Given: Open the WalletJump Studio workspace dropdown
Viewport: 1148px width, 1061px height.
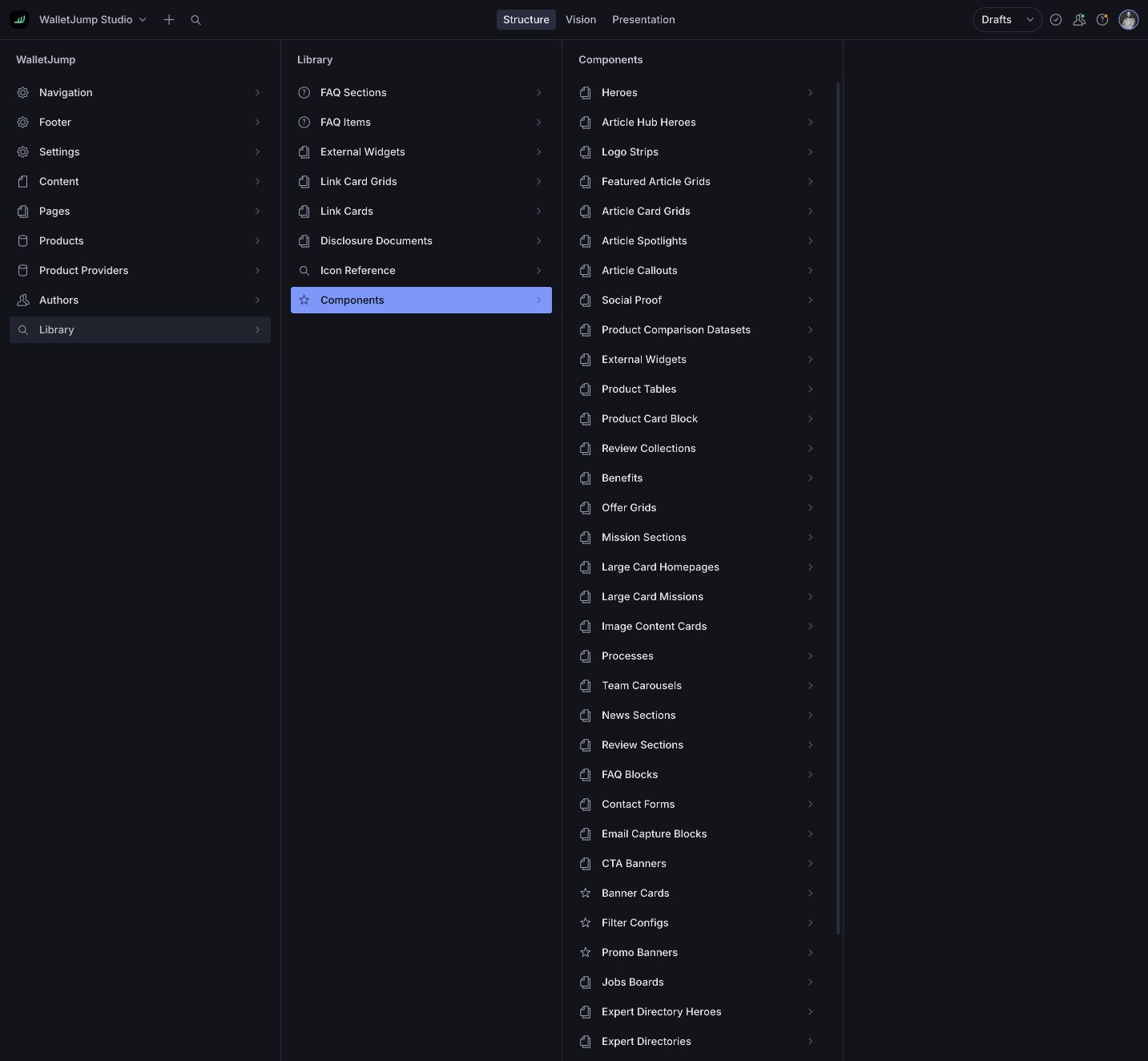Looking at the screenshot, I should [93, 19].
